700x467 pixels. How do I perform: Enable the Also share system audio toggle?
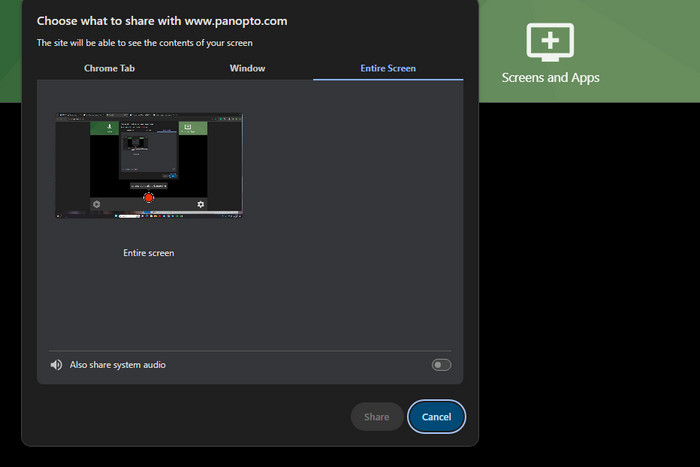click(x=441, y=365)
